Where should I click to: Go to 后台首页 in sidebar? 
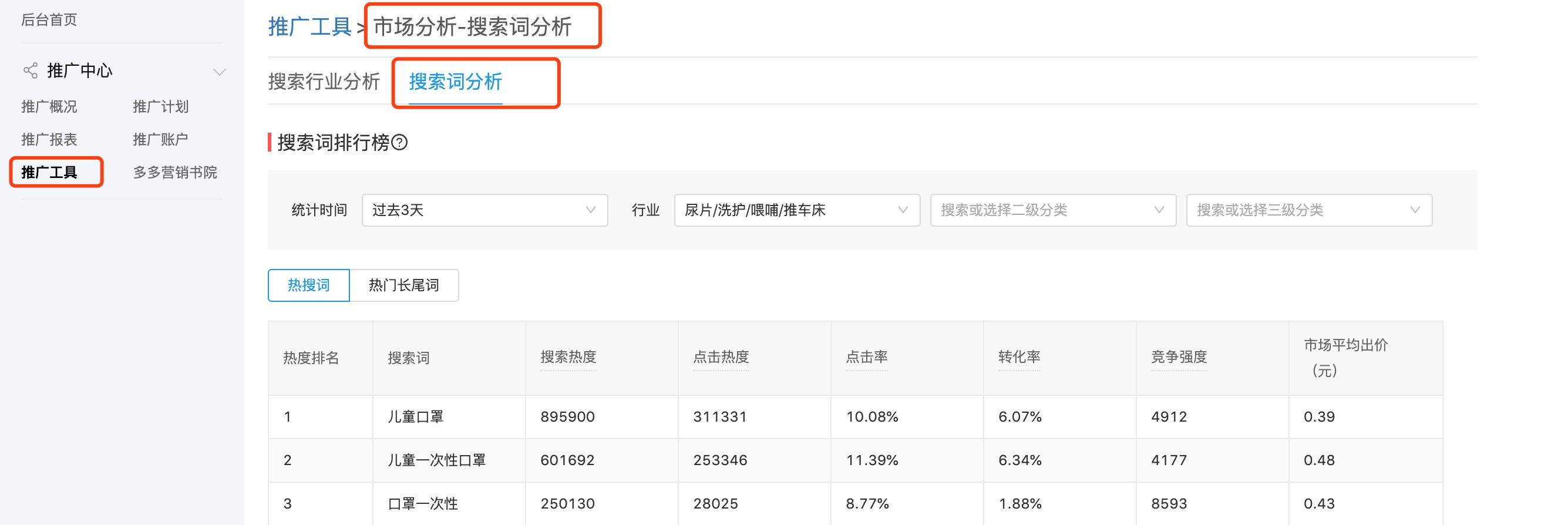(49, 20)
